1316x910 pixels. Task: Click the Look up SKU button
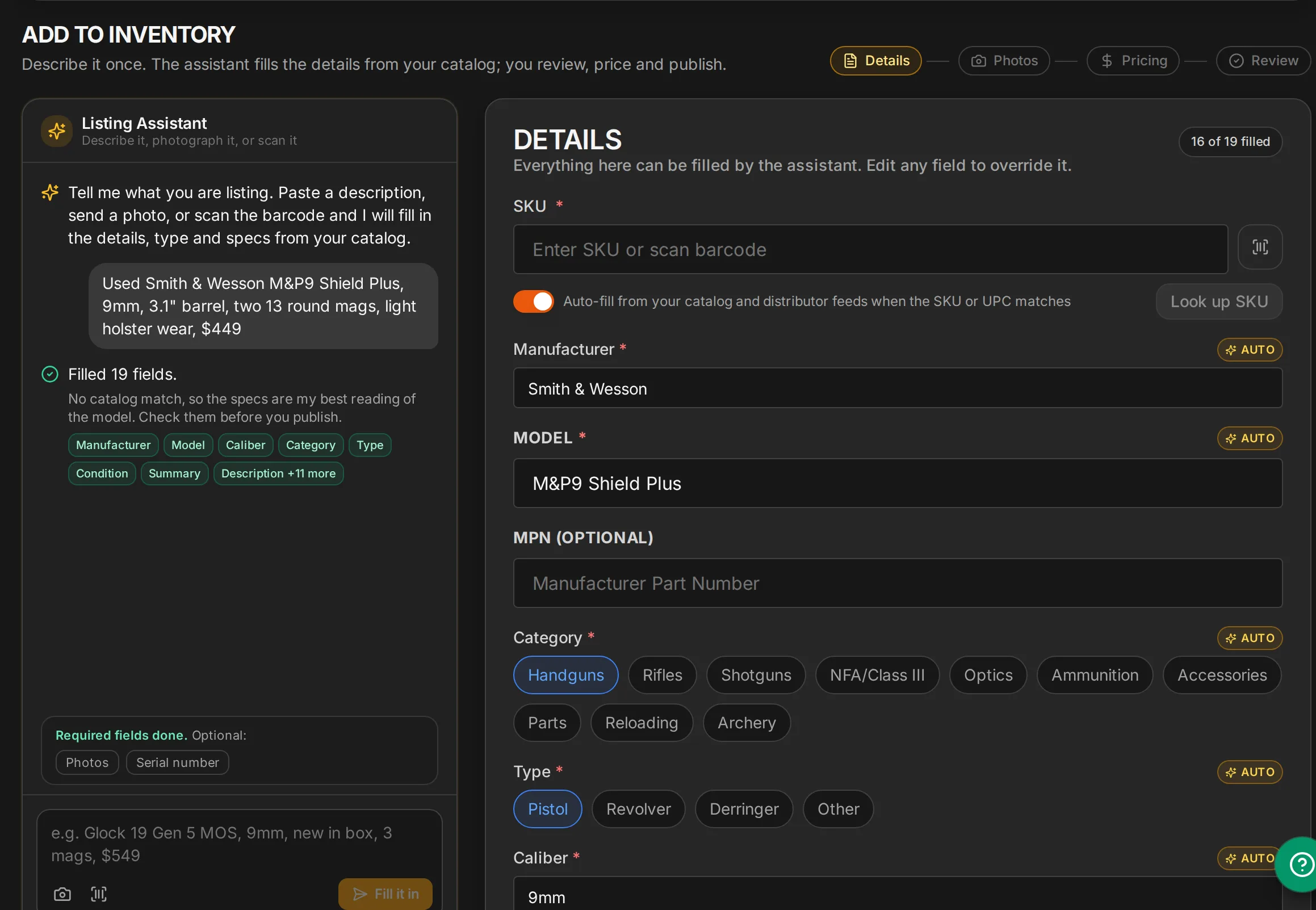(x=1218, y=301)
